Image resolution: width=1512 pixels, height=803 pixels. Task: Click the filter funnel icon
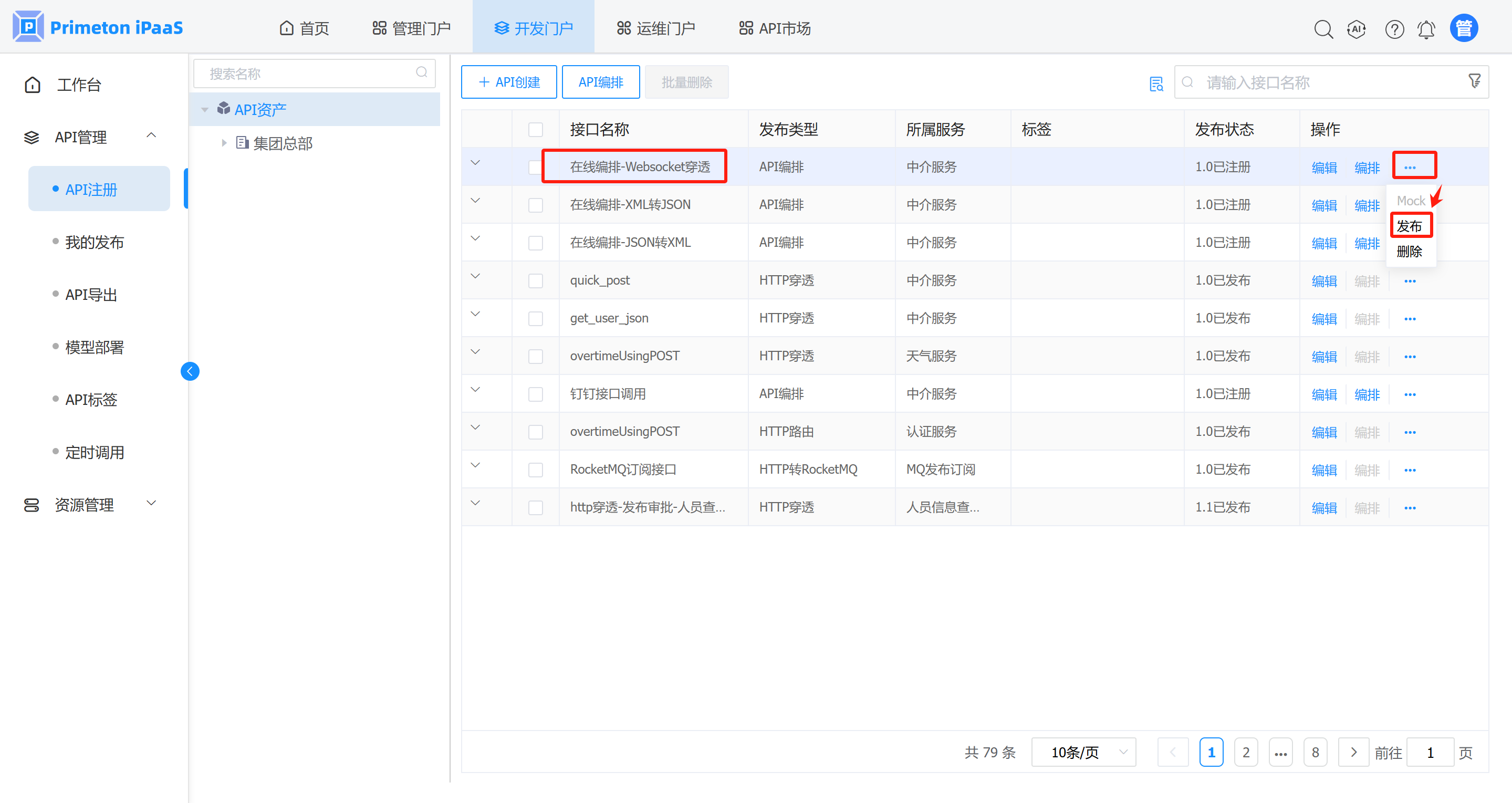click(1474, 81)
